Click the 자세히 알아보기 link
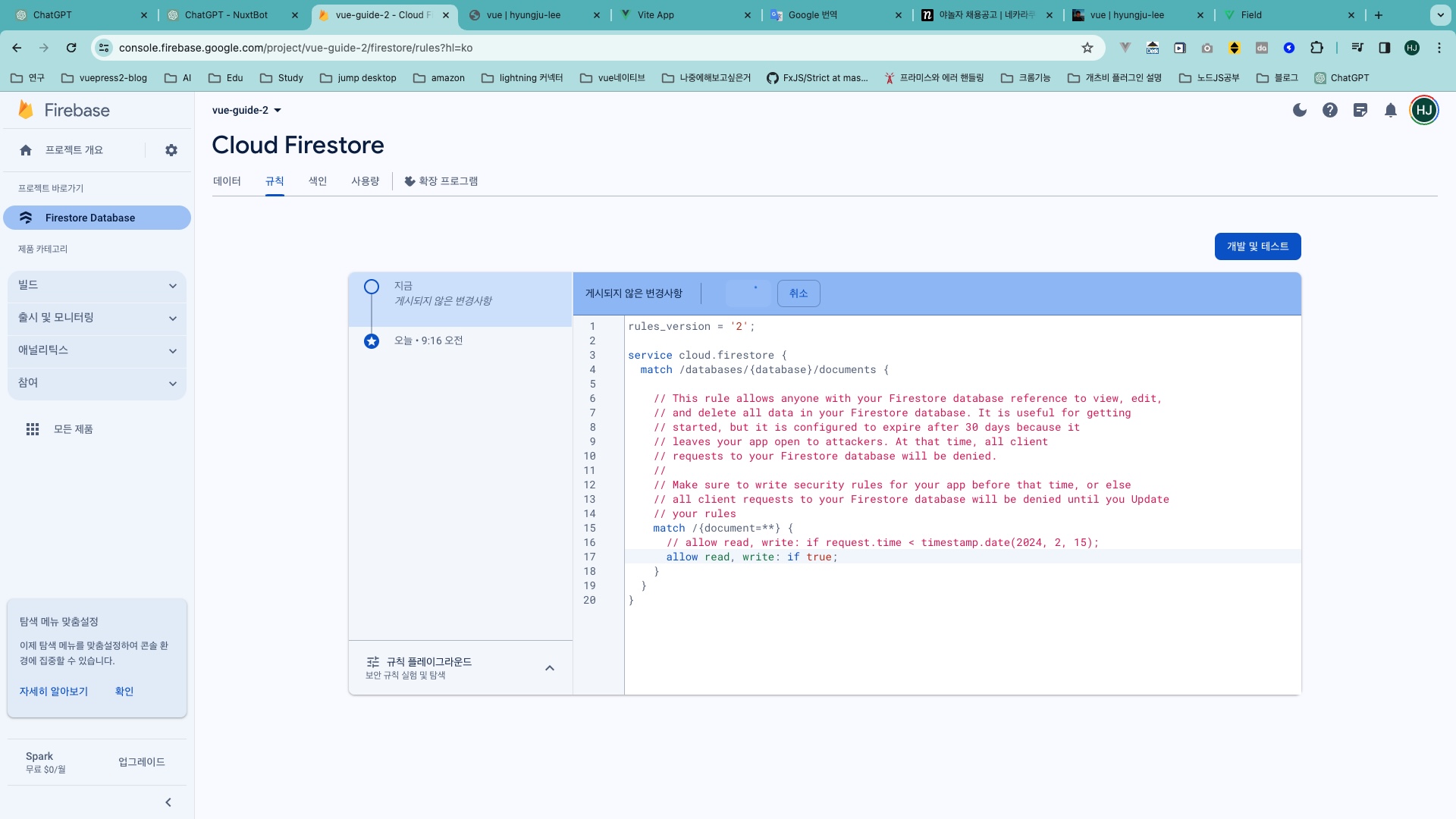 tap(54, 692)
